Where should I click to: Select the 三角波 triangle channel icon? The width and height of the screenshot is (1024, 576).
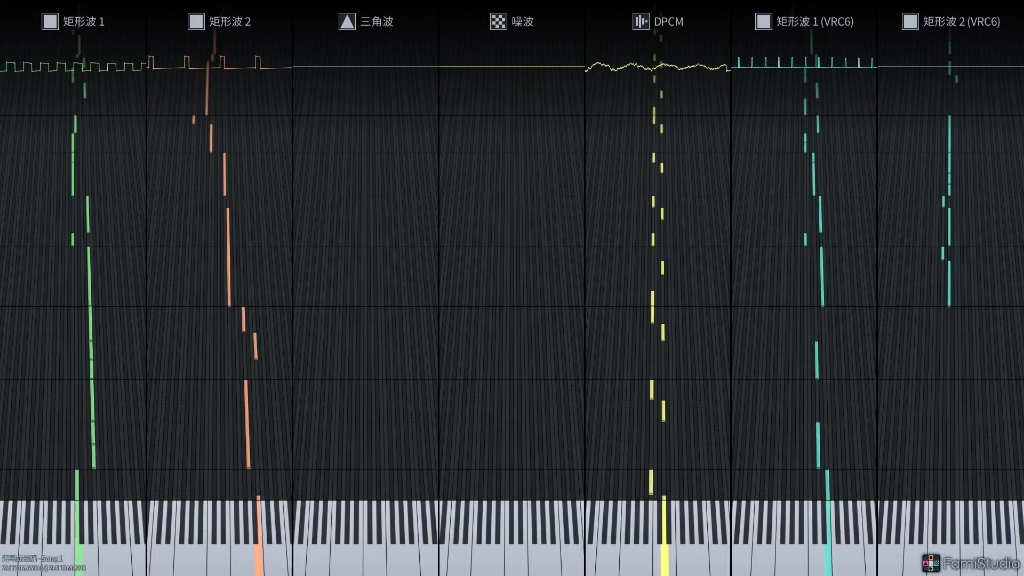(347, 21)
